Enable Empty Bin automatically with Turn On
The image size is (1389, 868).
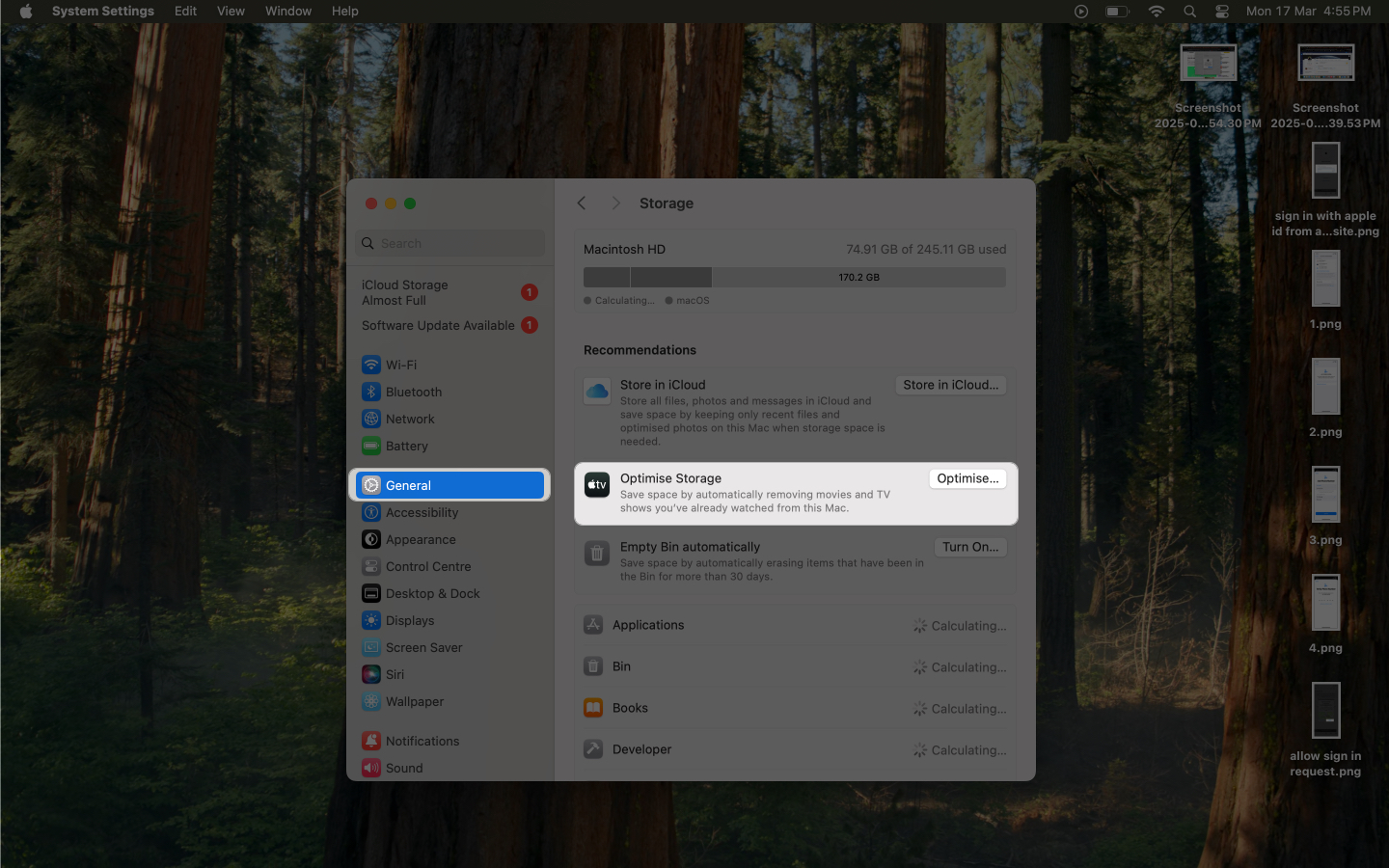(969, 547)
